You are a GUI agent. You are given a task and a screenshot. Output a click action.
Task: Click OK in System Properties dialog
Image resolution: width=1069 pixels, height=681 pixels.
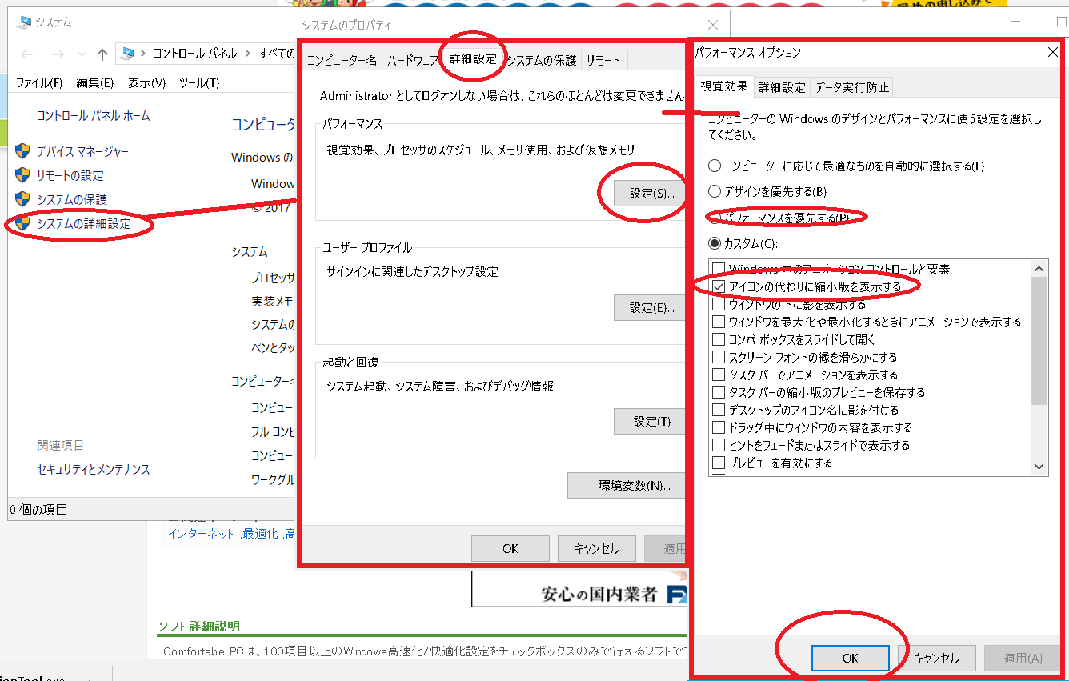[x=510, y=548]
